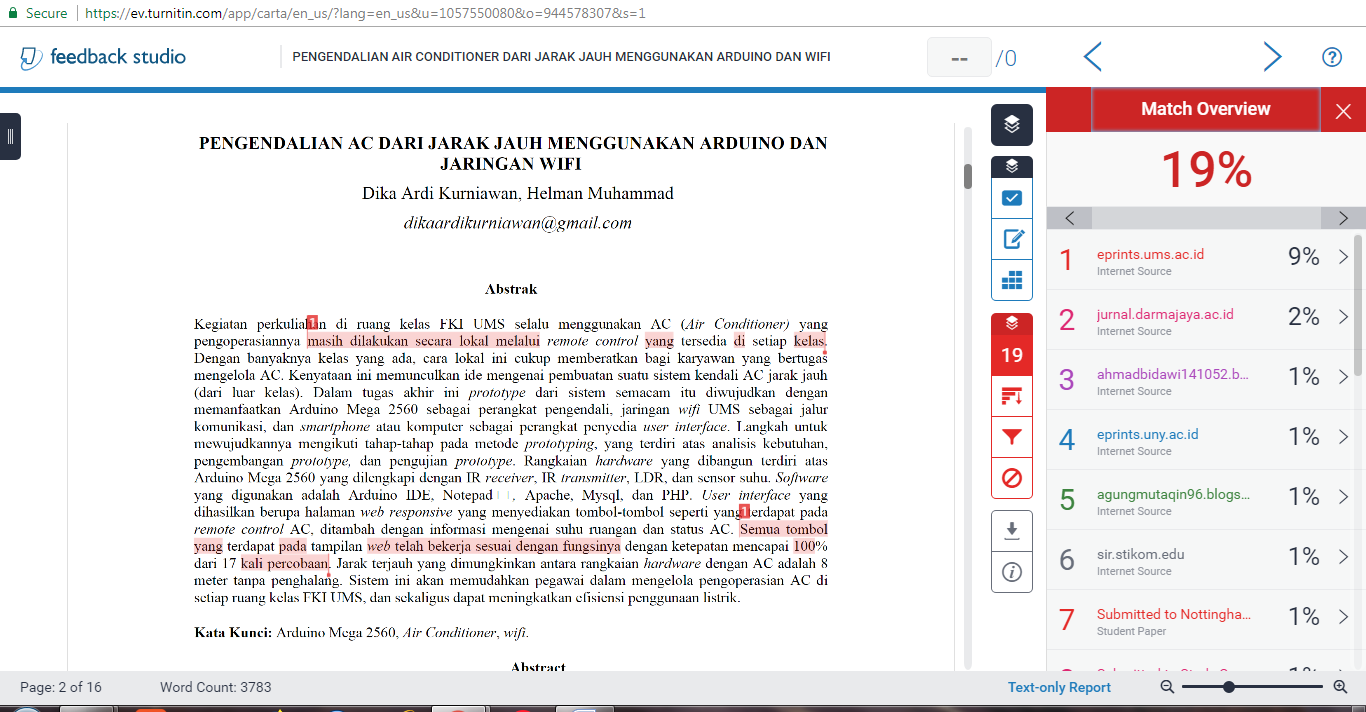Adjust the document zoom slider

click(1228, 687)
